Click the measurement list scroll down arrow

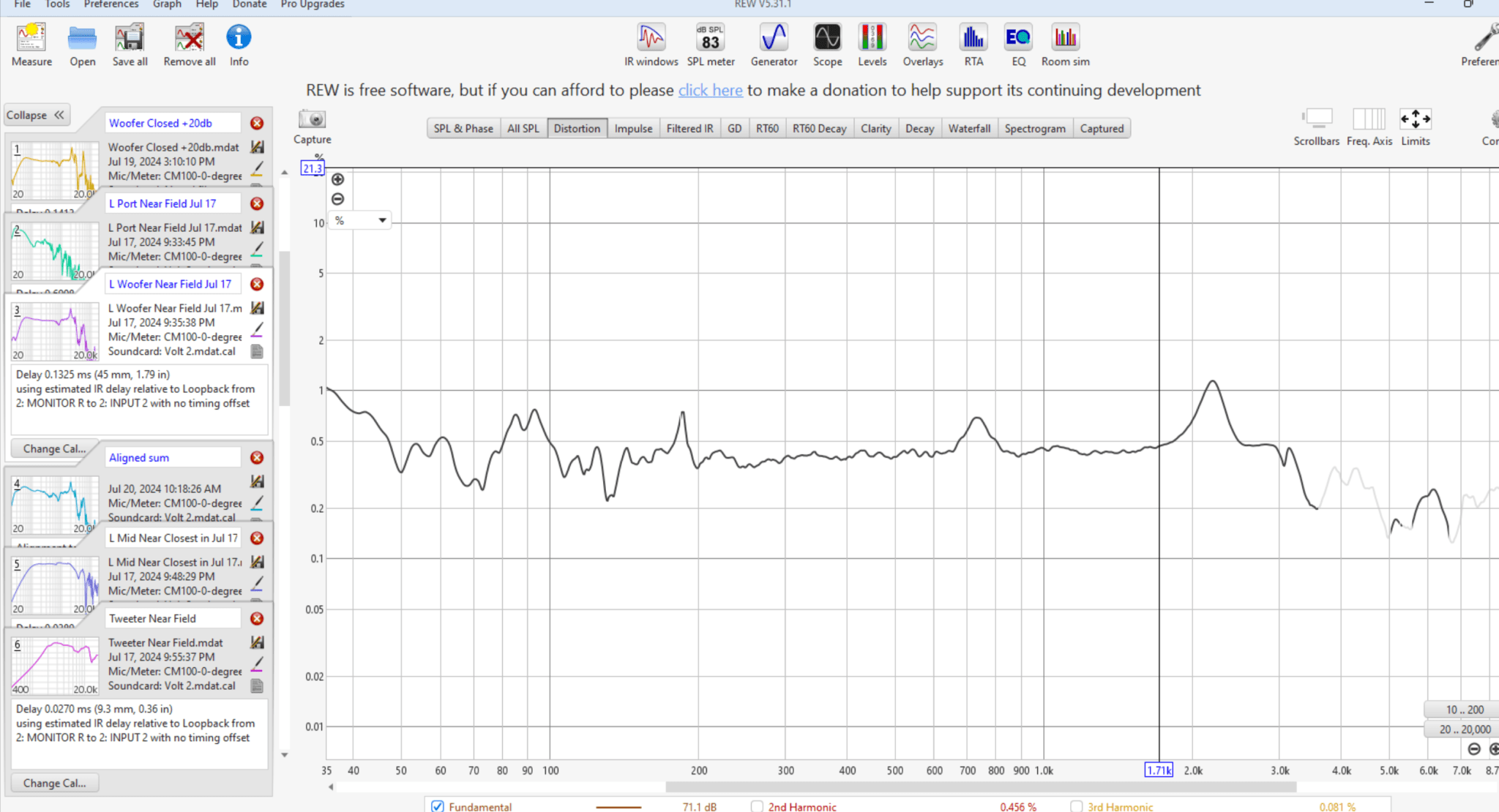(284, 755)
